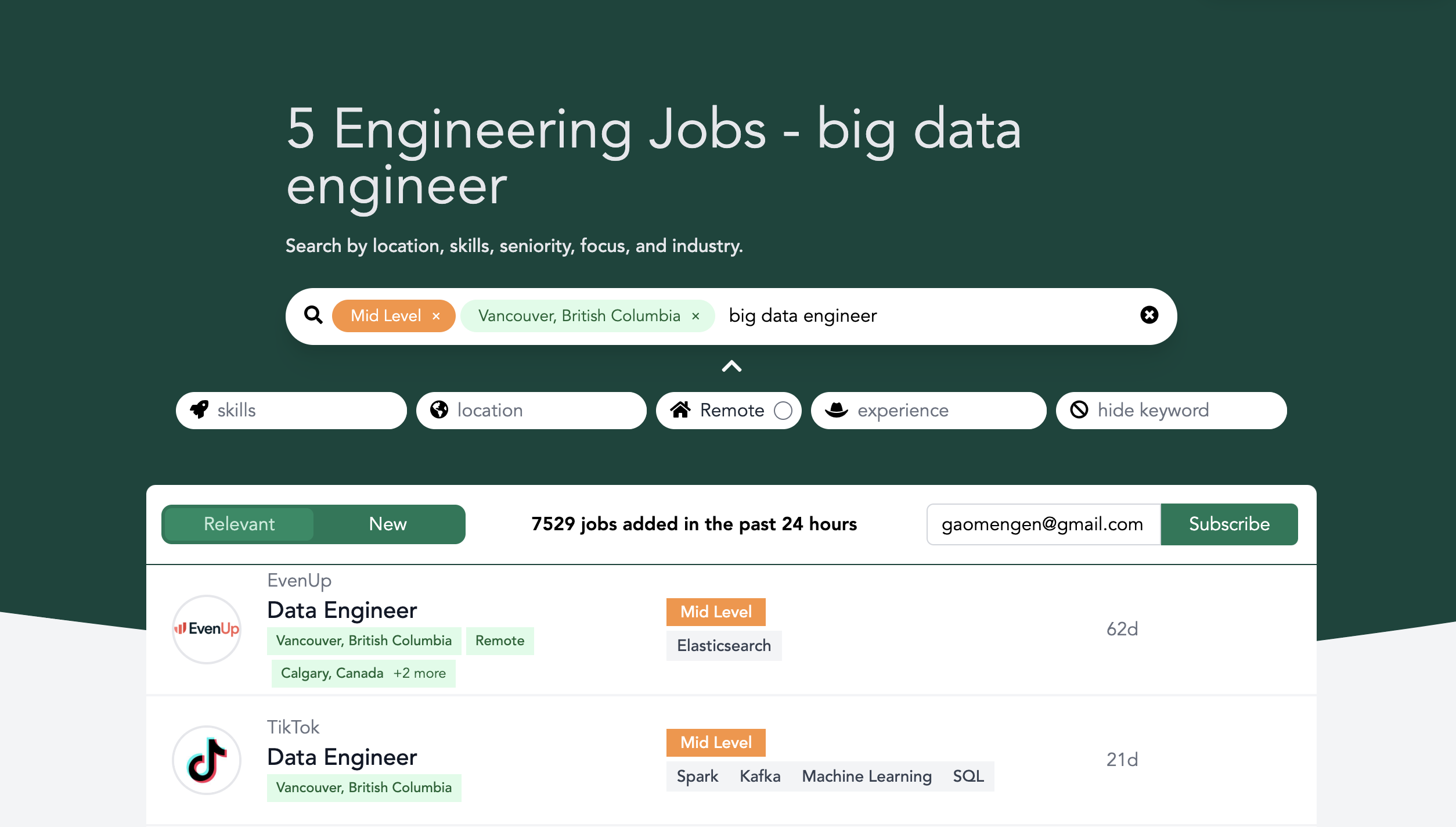Screen dimensions: 1456x827
Task: Open the TikTok Data Engineer job posting
Action: [341, 757]
